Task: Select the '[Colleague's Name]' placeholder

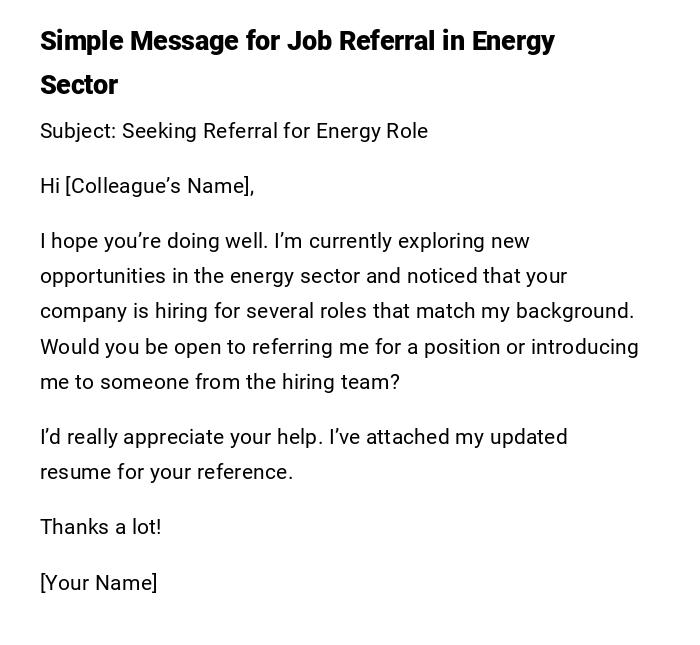Action: tap(159, 186)
